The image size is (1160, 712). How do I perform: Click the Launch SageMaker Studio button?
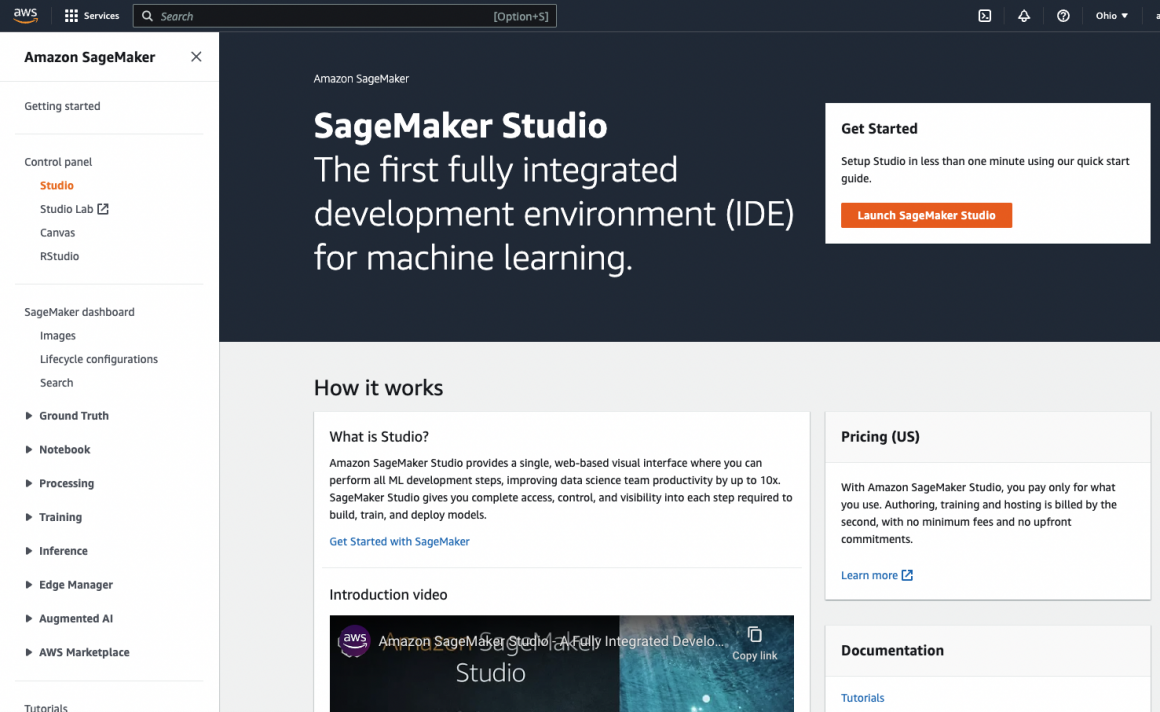(926, 215)
